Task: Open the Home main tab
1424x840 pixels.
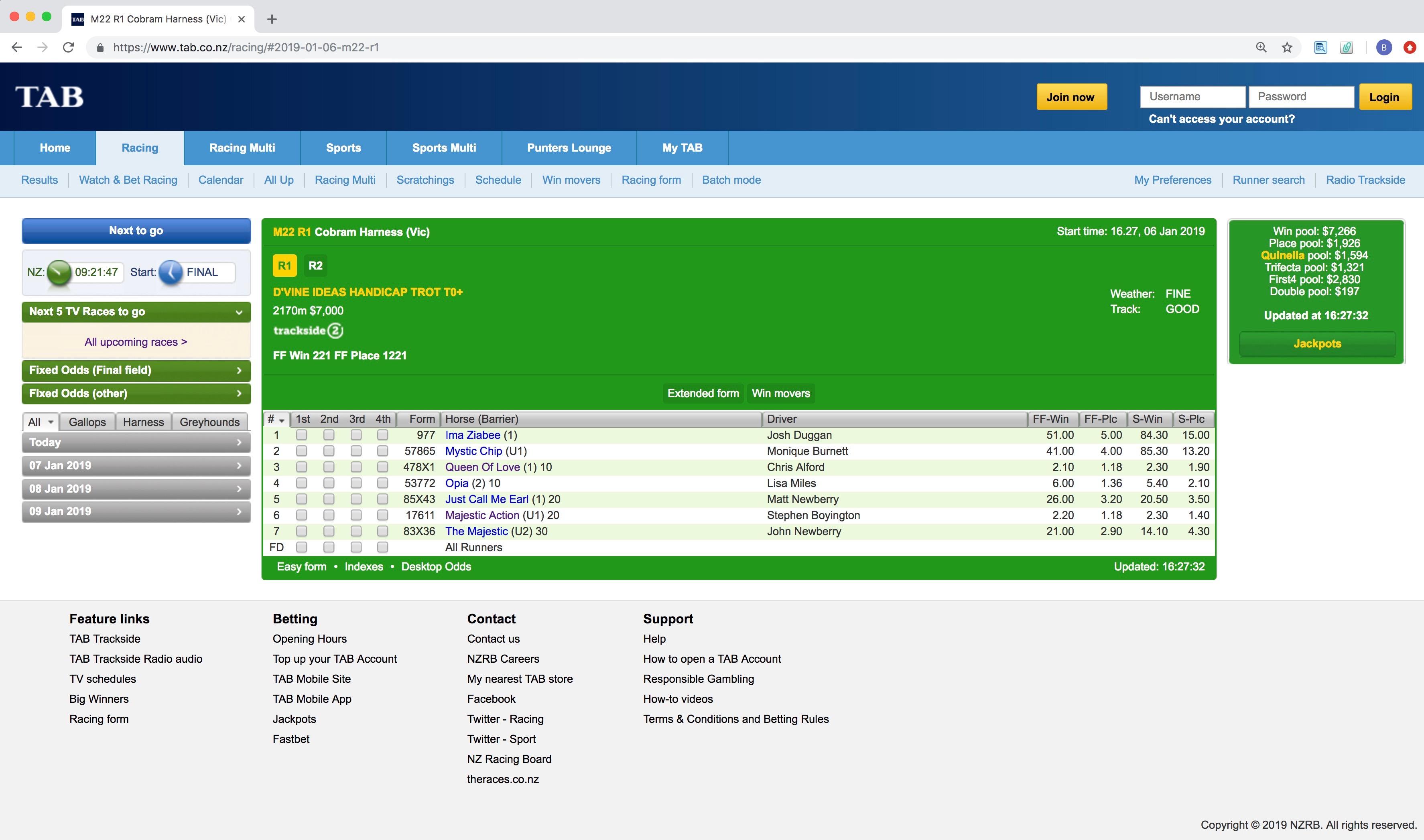Action: [55, 148]
